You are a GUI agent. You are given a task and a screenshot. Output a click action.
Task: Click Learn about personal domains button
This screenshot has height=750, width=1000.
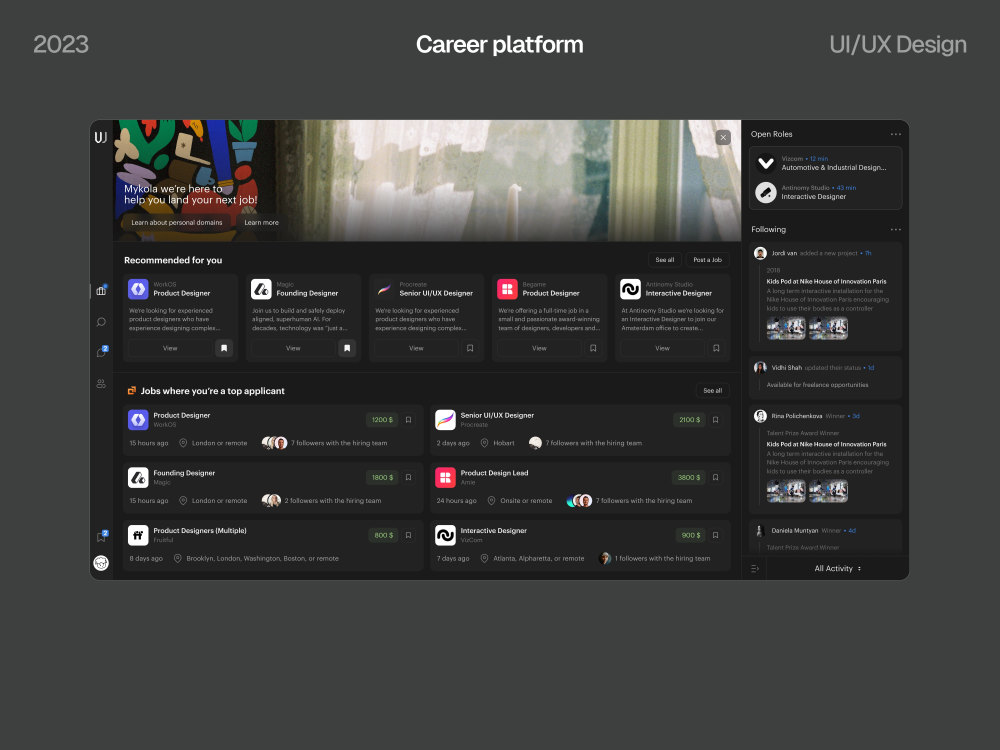pos(177,223)
